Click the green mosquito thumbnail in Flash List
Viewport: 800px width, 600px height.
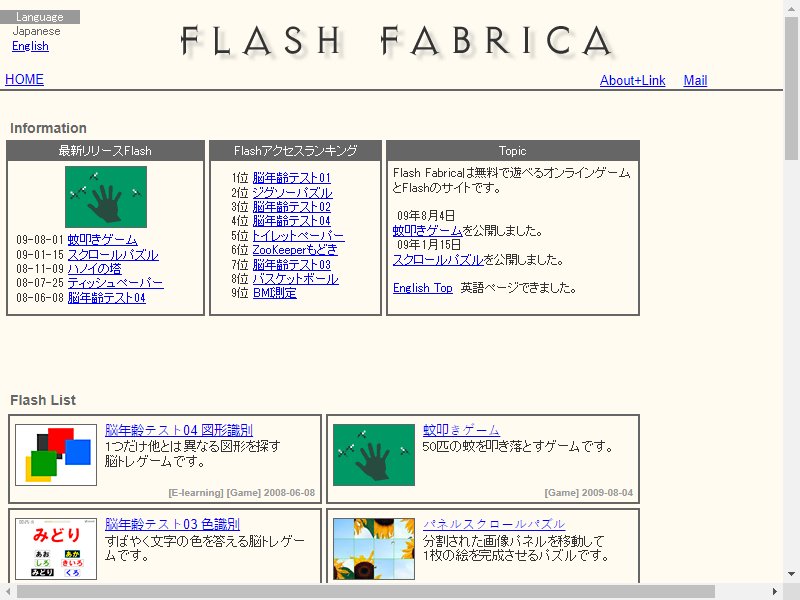coord(374,455)
